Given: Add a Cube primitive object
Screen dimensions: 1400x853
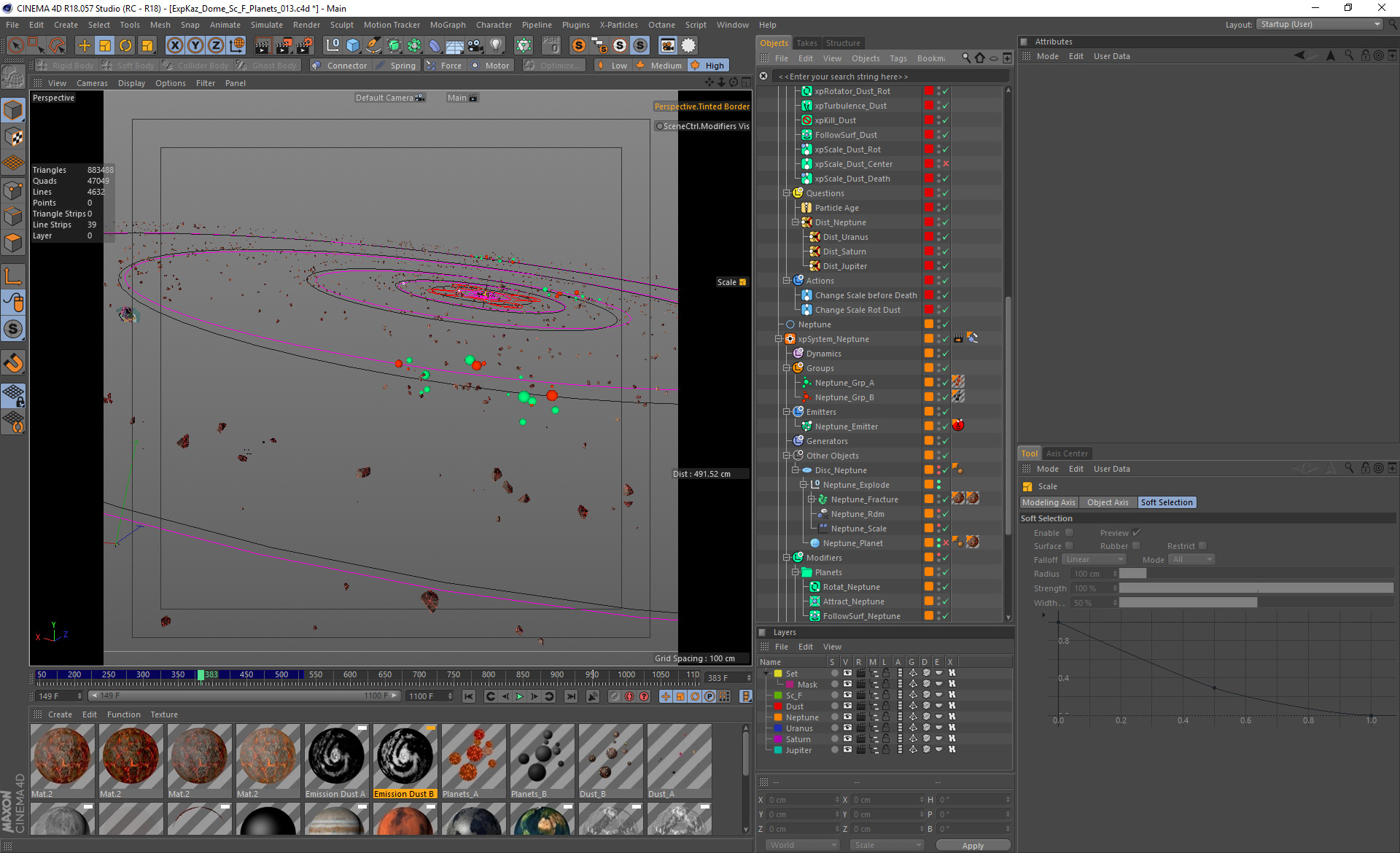Looking at the screenshot, I should coord(353,45).
